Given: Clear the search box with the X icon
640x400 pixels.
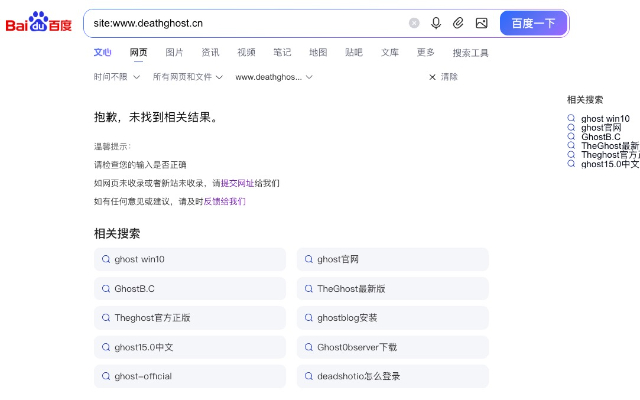Looking at the screenshot, I should [414, 23].
